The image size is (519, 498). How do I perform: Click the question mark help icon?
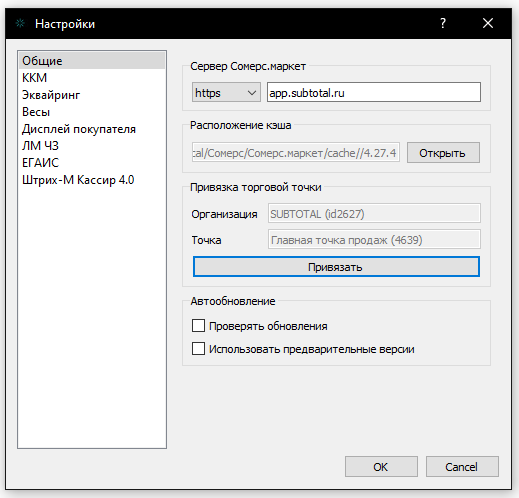point(443,23)
